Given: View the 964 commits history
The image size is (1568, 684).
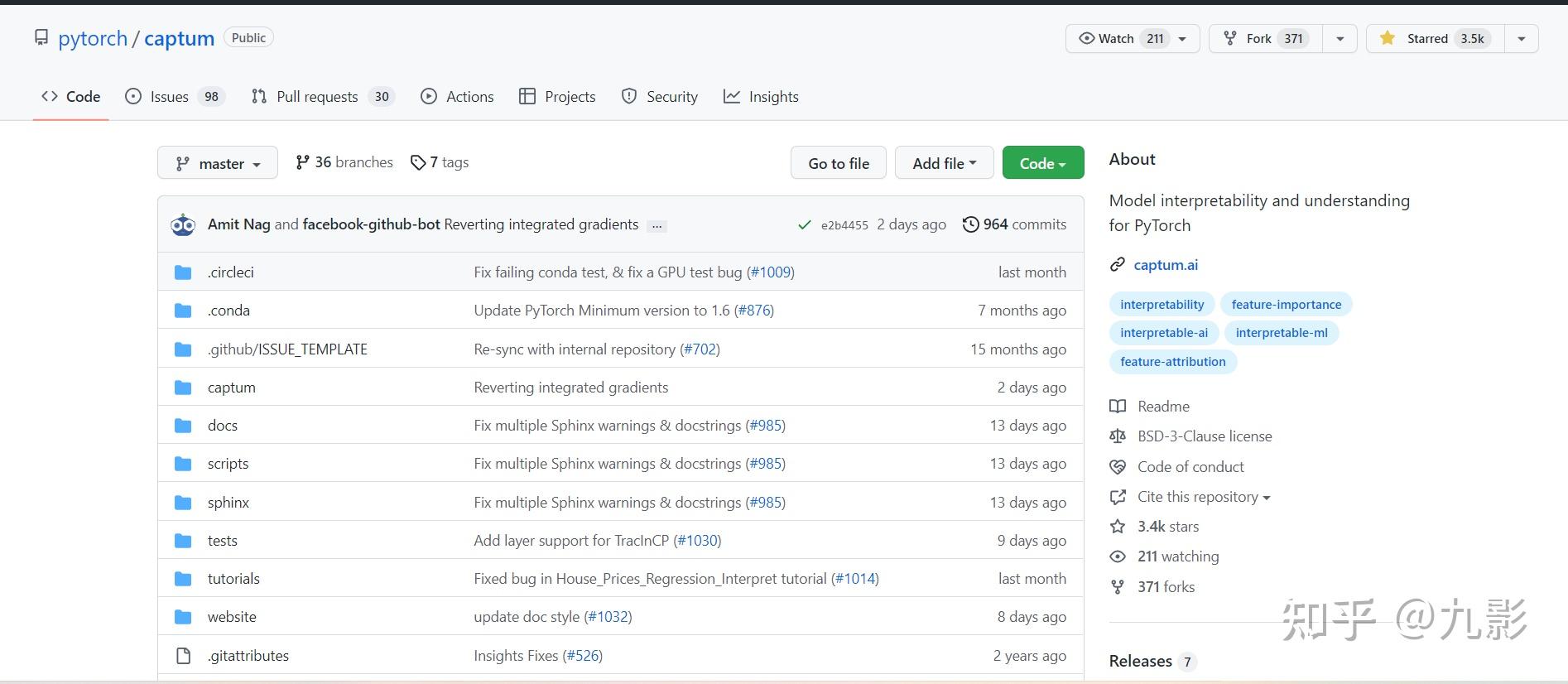Looking at the screenshot, I should click(1015, 224).
